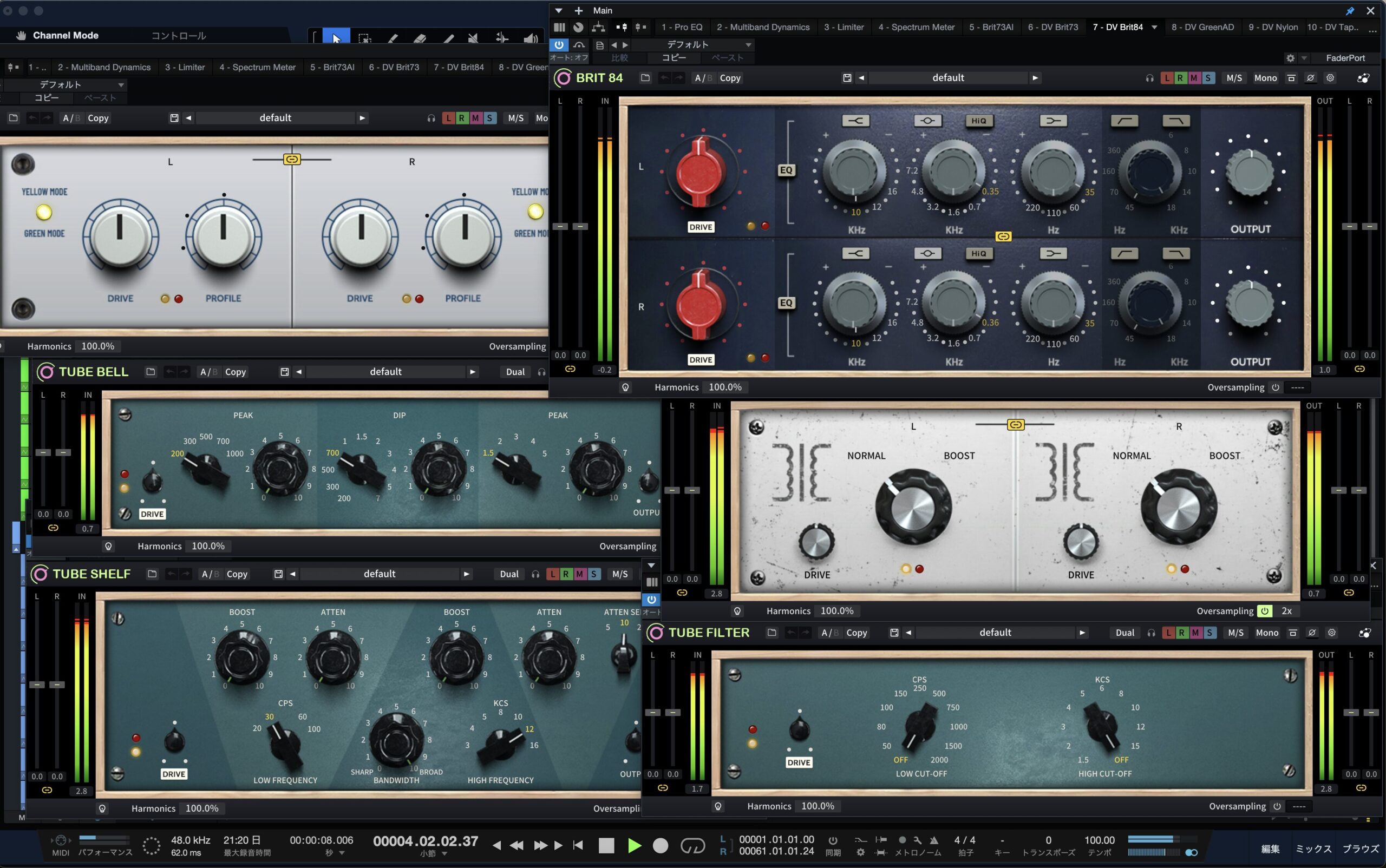1386x868 pixels.
Task: Toggle EQ button on Brit 84 R channel
Action: [x=786, y=303]
